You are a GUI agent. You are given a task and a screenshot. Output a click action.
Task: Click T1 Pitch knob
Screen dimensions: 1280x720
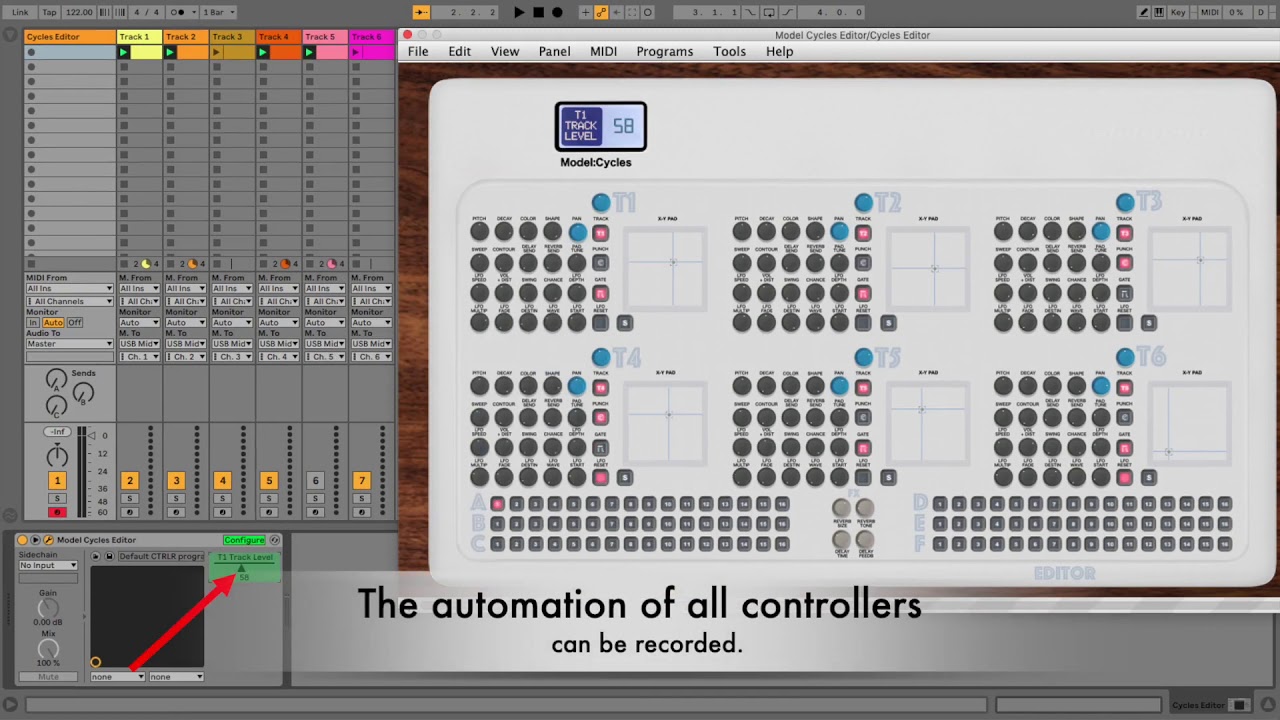[x=479, y=232]
